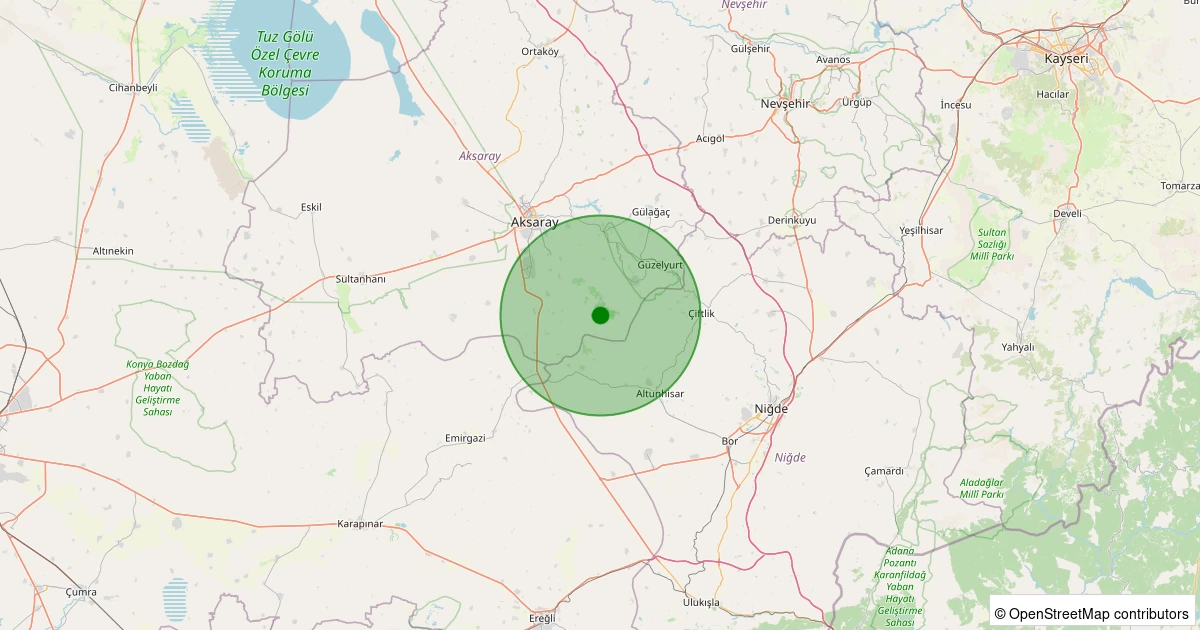This screenshot has height=630, width=1200.
Task: Click the dark green center marker dot
Action: [600, 315]
